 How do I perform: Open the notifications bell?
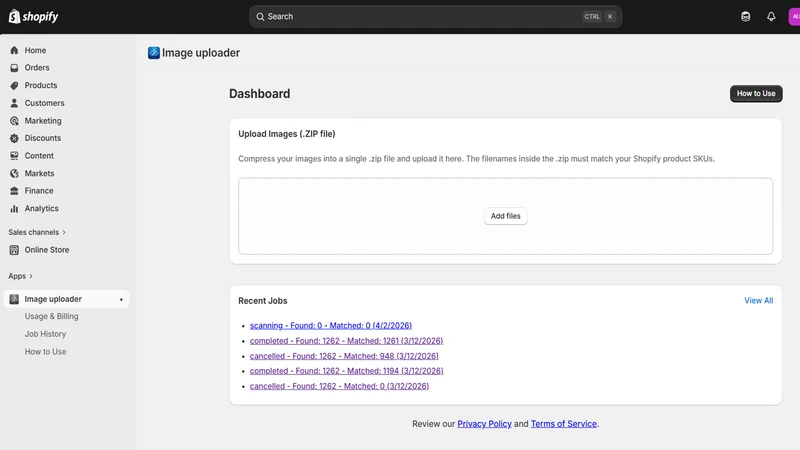[x=771, y=16]
